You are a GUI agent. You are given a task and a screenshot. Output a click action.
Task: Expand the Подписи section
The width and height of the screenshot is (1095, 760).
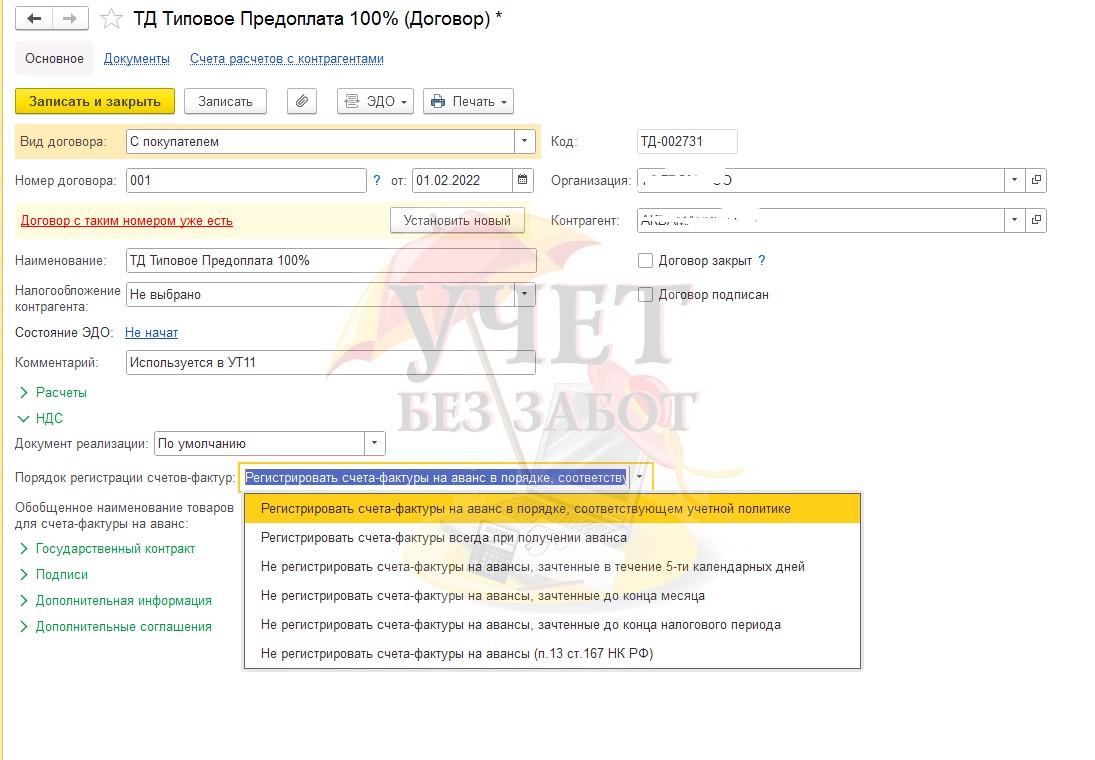(x=53, y=575)
